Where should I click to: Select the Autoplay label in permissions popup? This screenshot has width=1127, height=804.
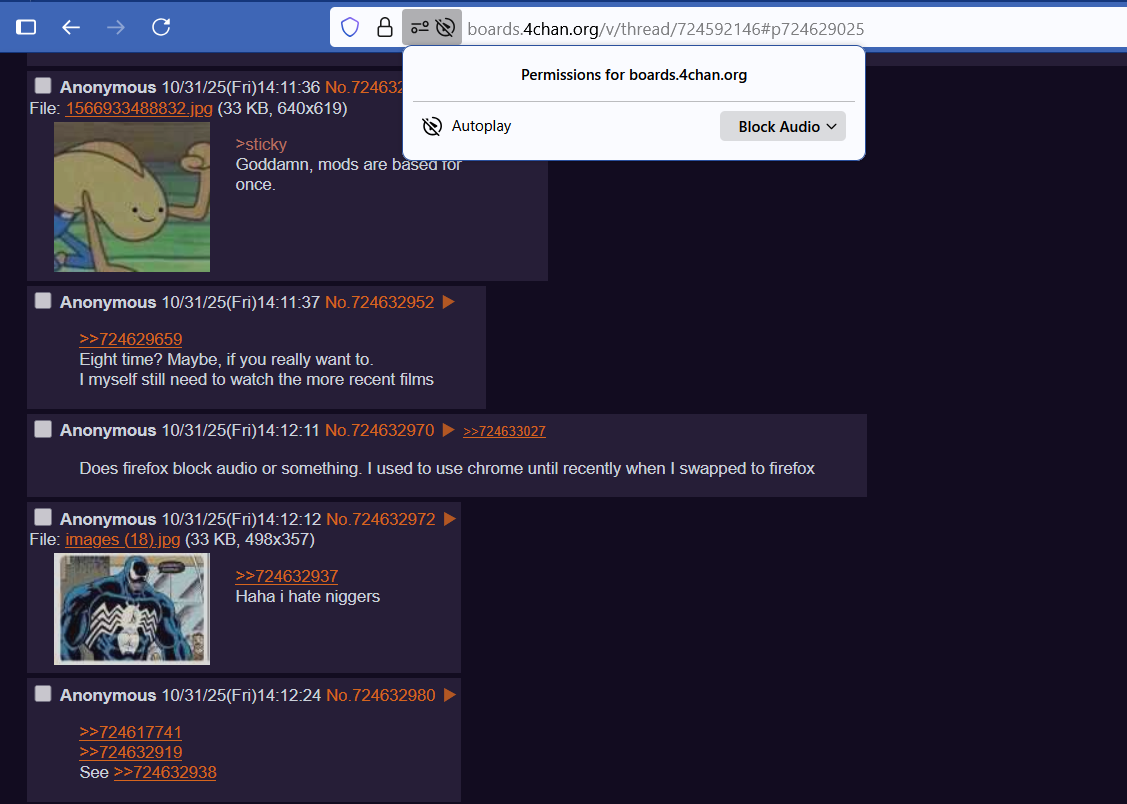pos(482,126)
